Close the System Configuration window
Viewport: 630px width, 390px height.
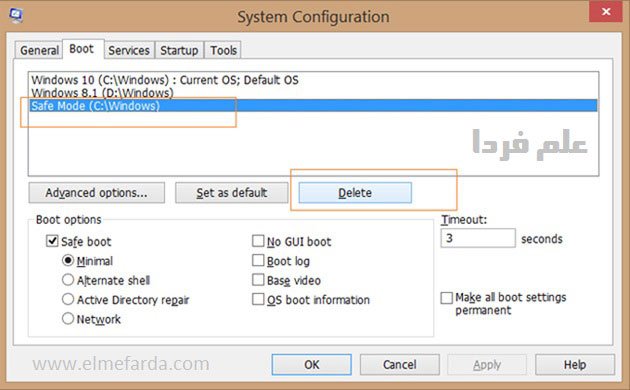606,11
